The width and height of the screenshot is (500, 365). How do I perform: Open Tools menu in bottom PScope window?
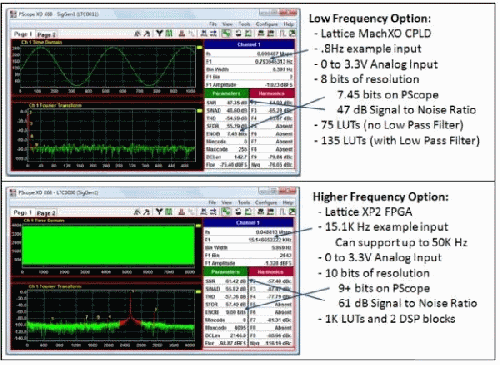tap(244, 202)
